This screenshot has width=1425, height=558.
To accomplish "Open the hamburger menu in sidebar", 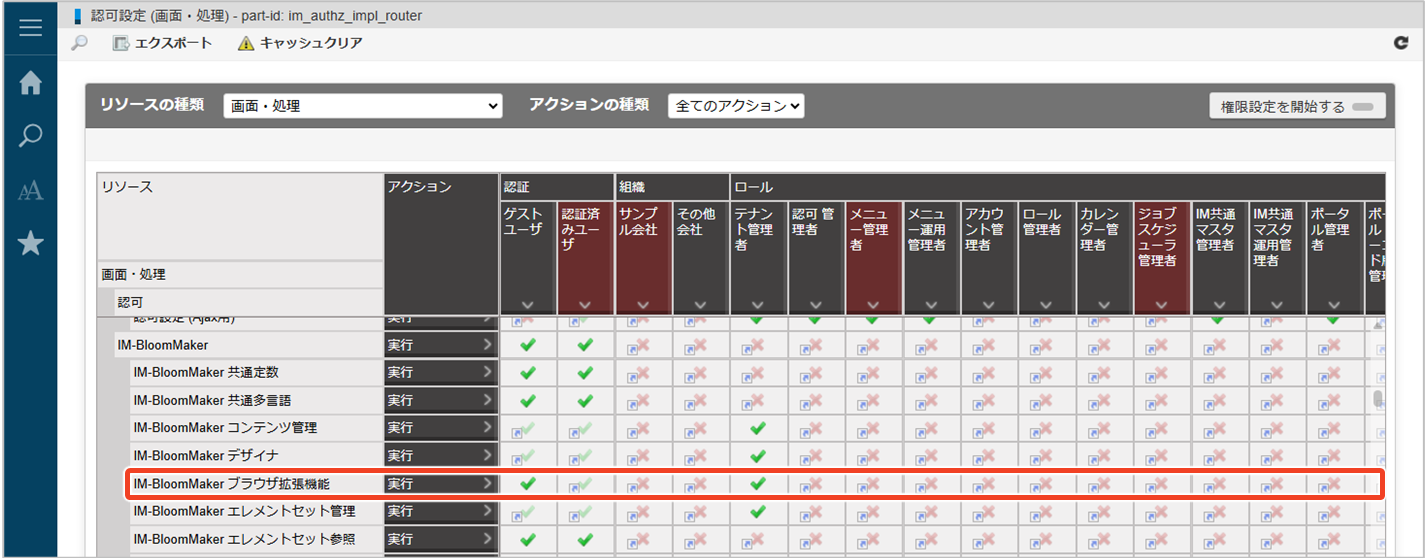I will [x=30, y=28].
